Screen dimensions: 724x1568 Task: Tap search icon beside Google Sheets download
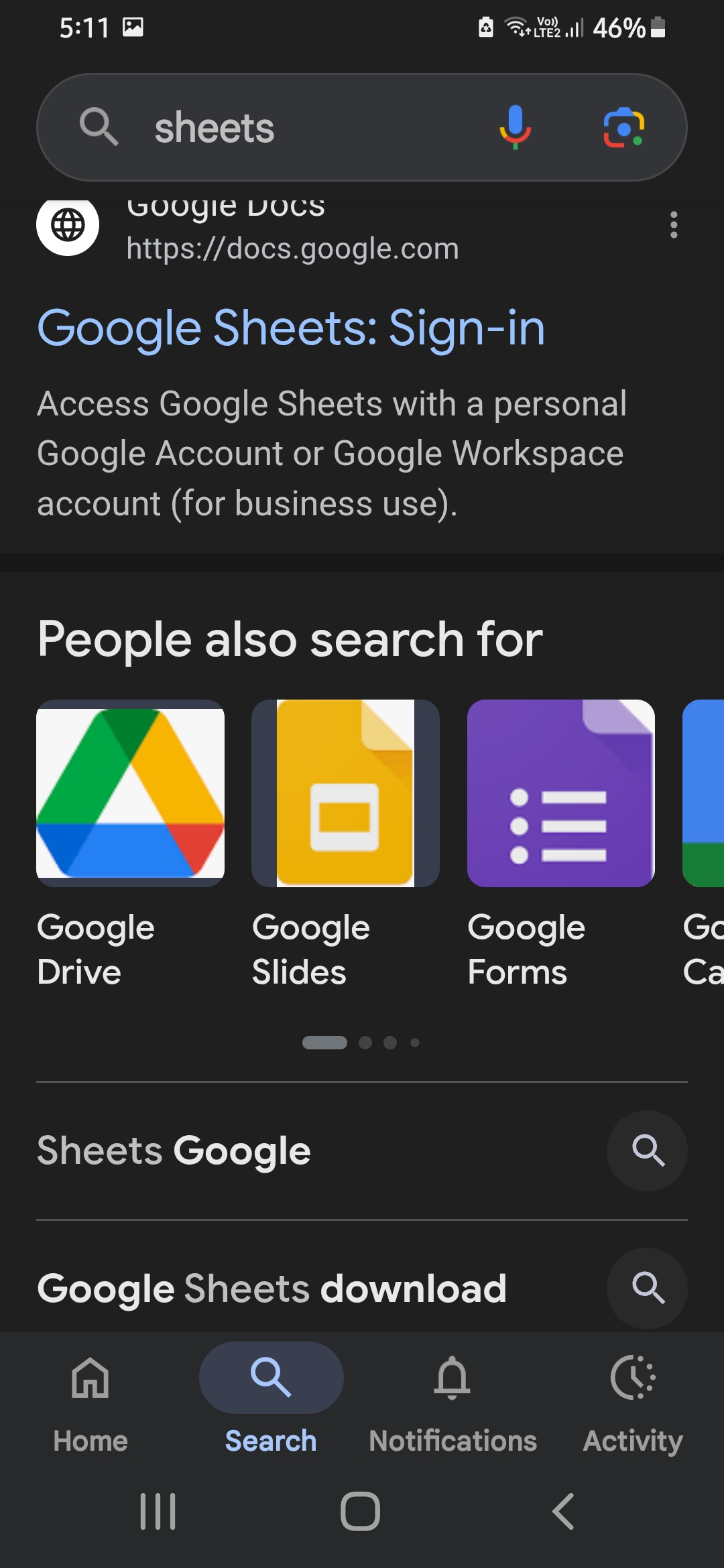pyautogui.click(x=648, y=1288)
